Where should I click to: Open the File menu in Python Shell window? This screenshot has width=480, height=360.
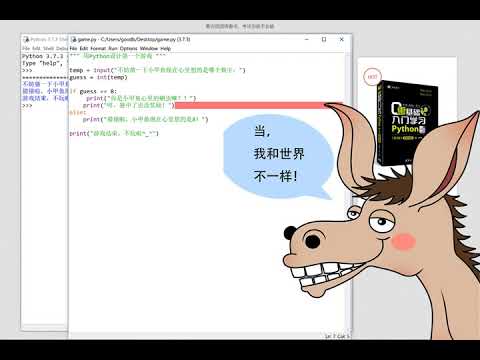(x=26, y=48)
